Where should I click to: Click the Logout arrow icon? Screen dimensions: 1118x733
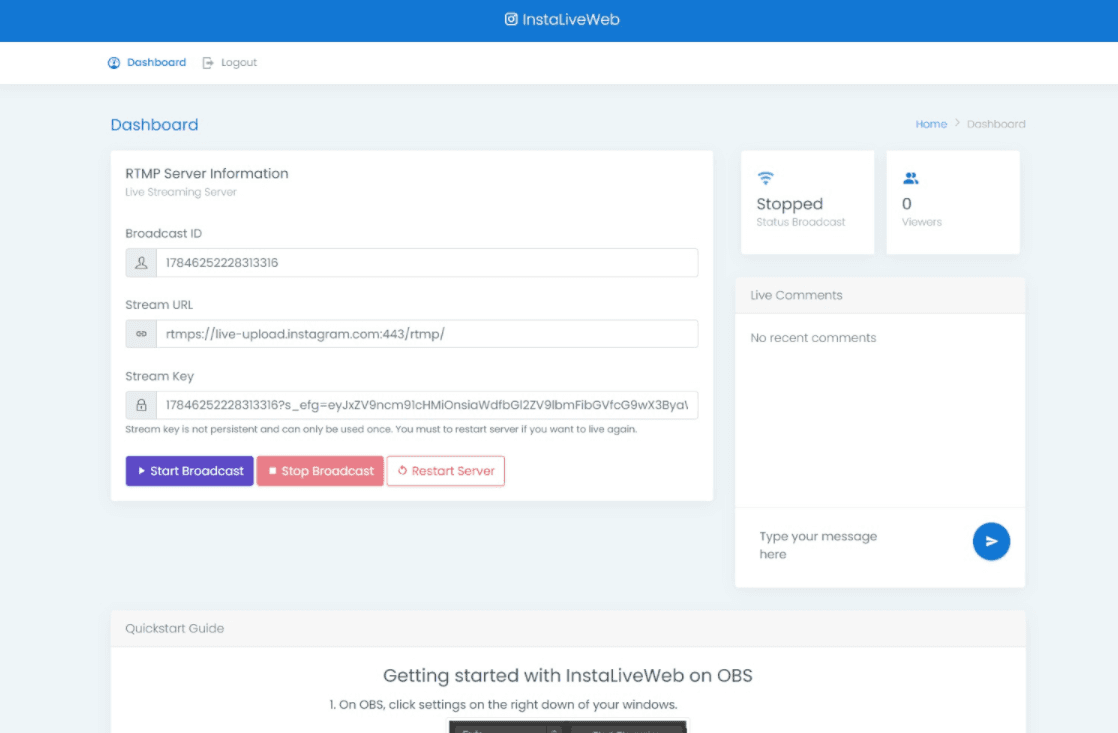pos(208,62)
